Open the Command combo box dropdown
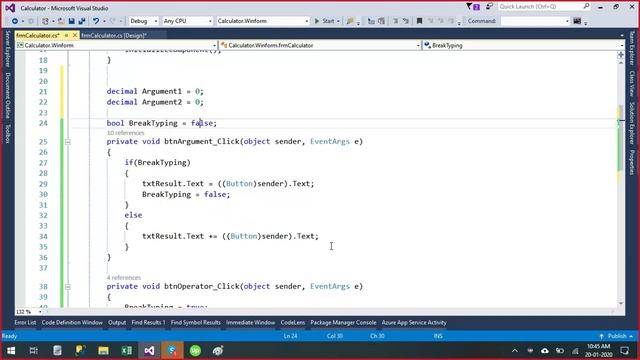640x360 pixels. pos(567,21)
